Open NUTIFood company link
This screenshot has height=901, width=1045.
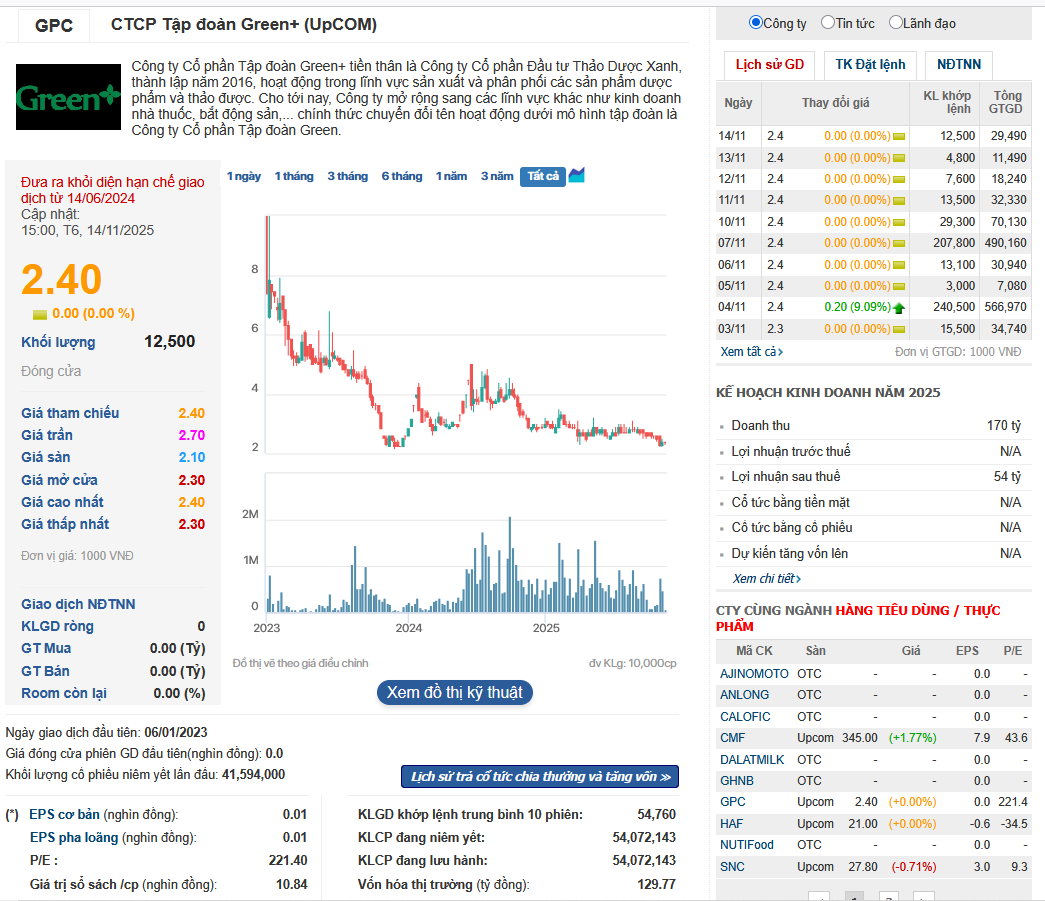click(746, 844)
